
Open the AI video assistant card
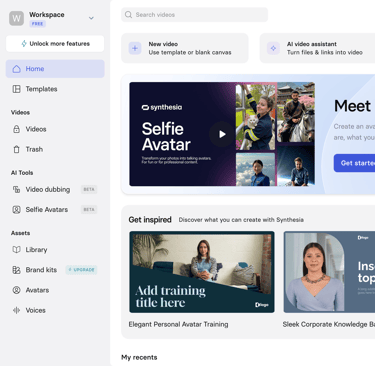click(x=317, y=48)
